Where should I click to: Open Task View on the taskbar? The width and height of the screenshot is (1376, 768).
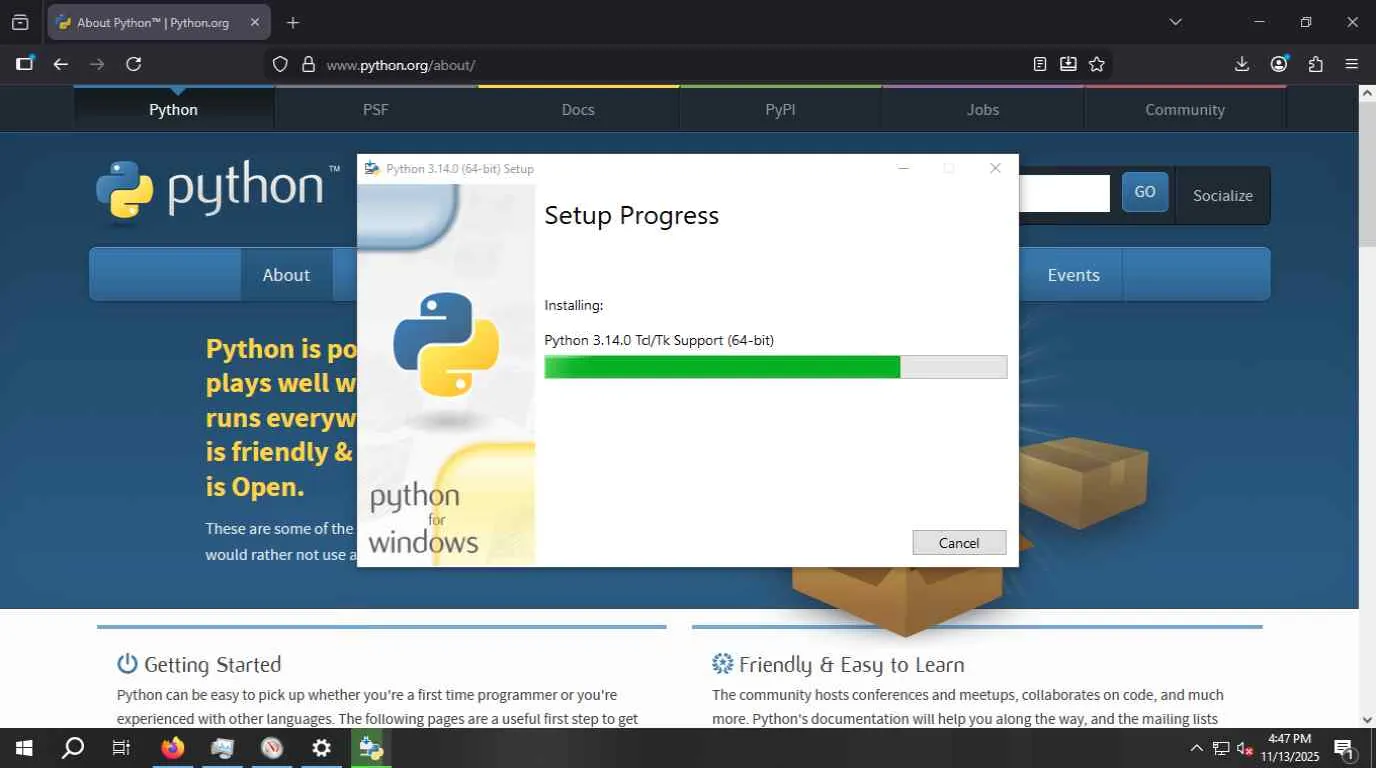coord(121,748)
